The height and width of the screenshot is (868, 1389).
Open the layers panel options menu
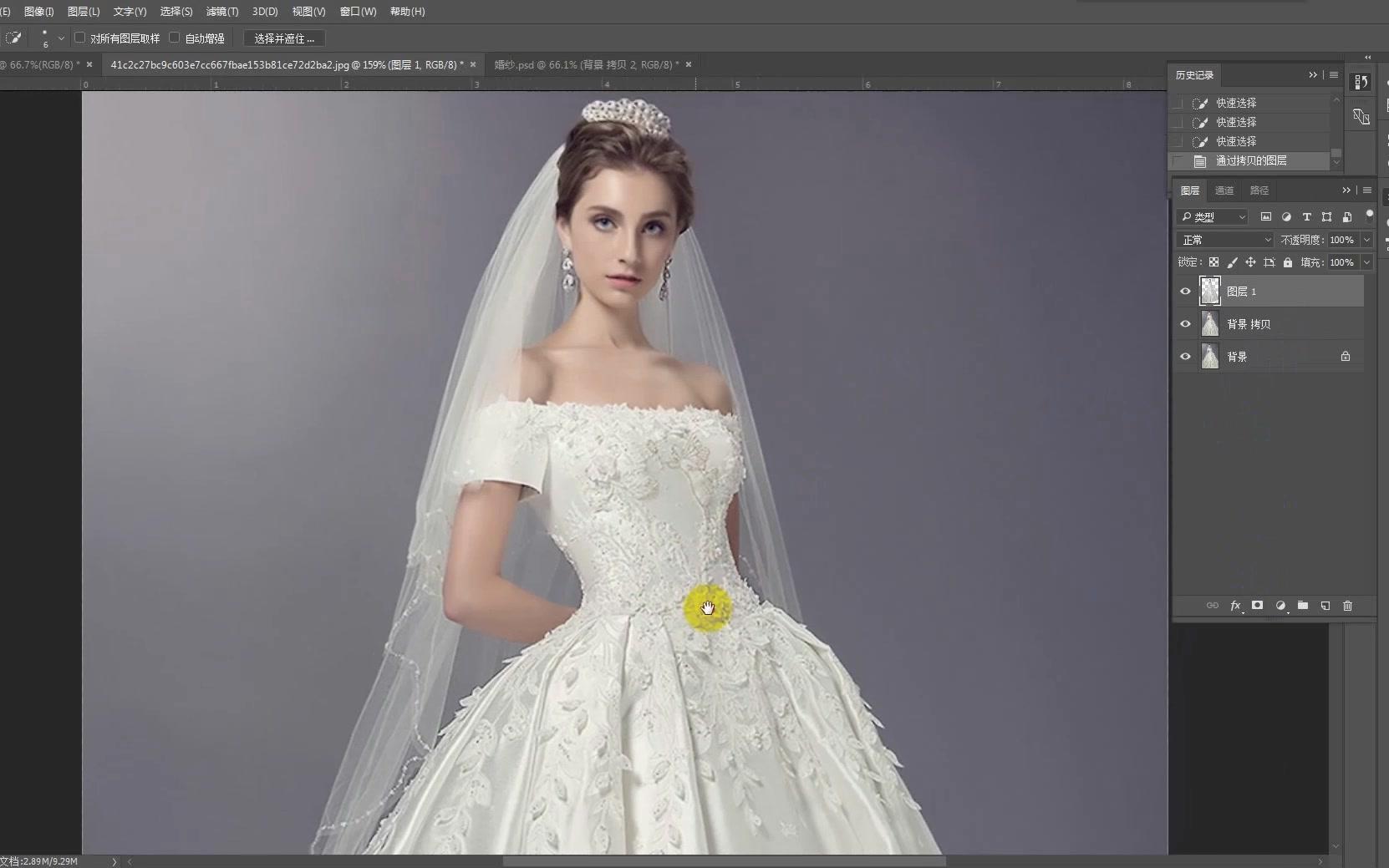[x=1367, y=190]
